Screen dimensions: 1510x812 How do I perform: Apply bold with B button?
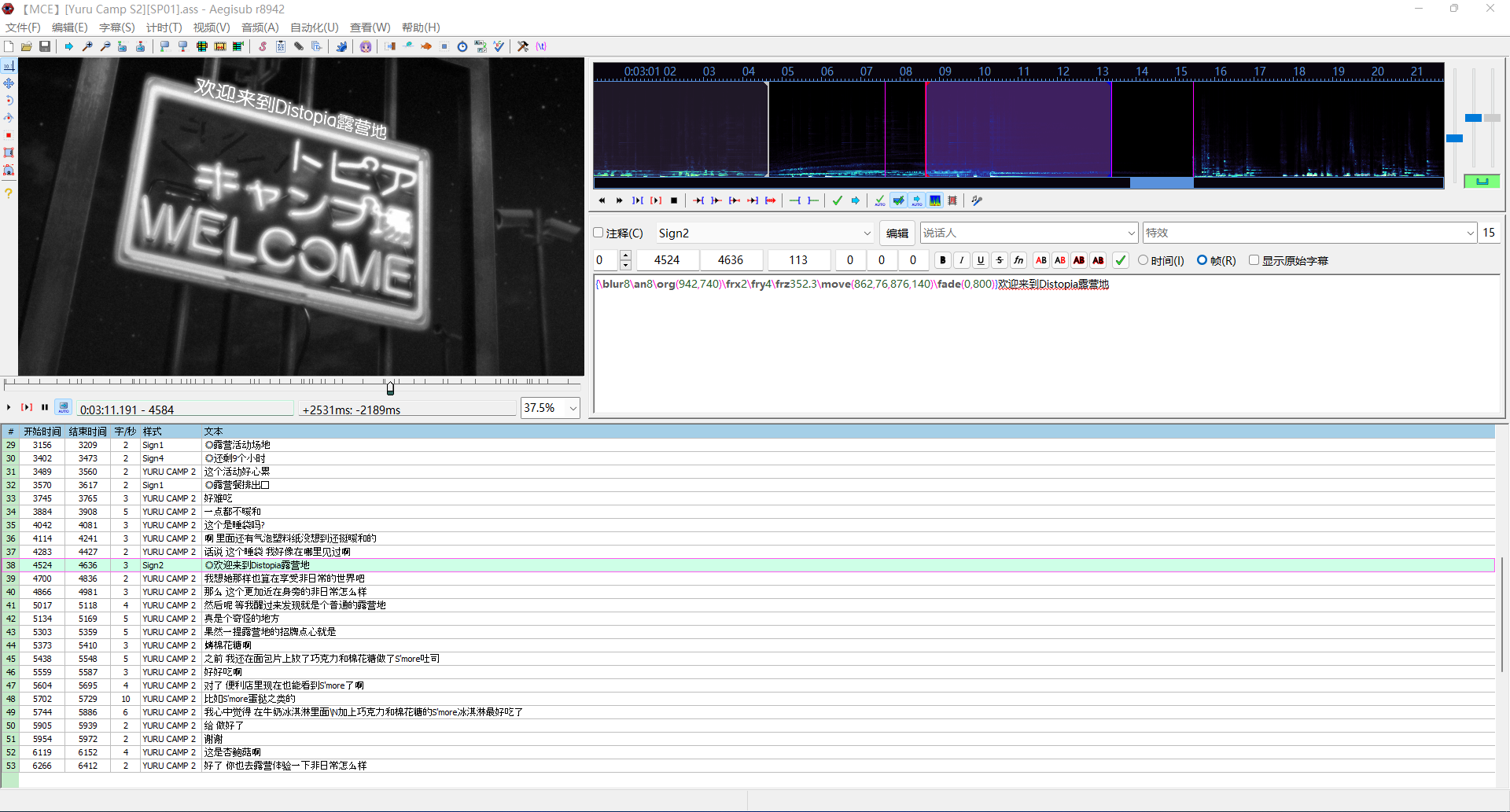[942, 260]
